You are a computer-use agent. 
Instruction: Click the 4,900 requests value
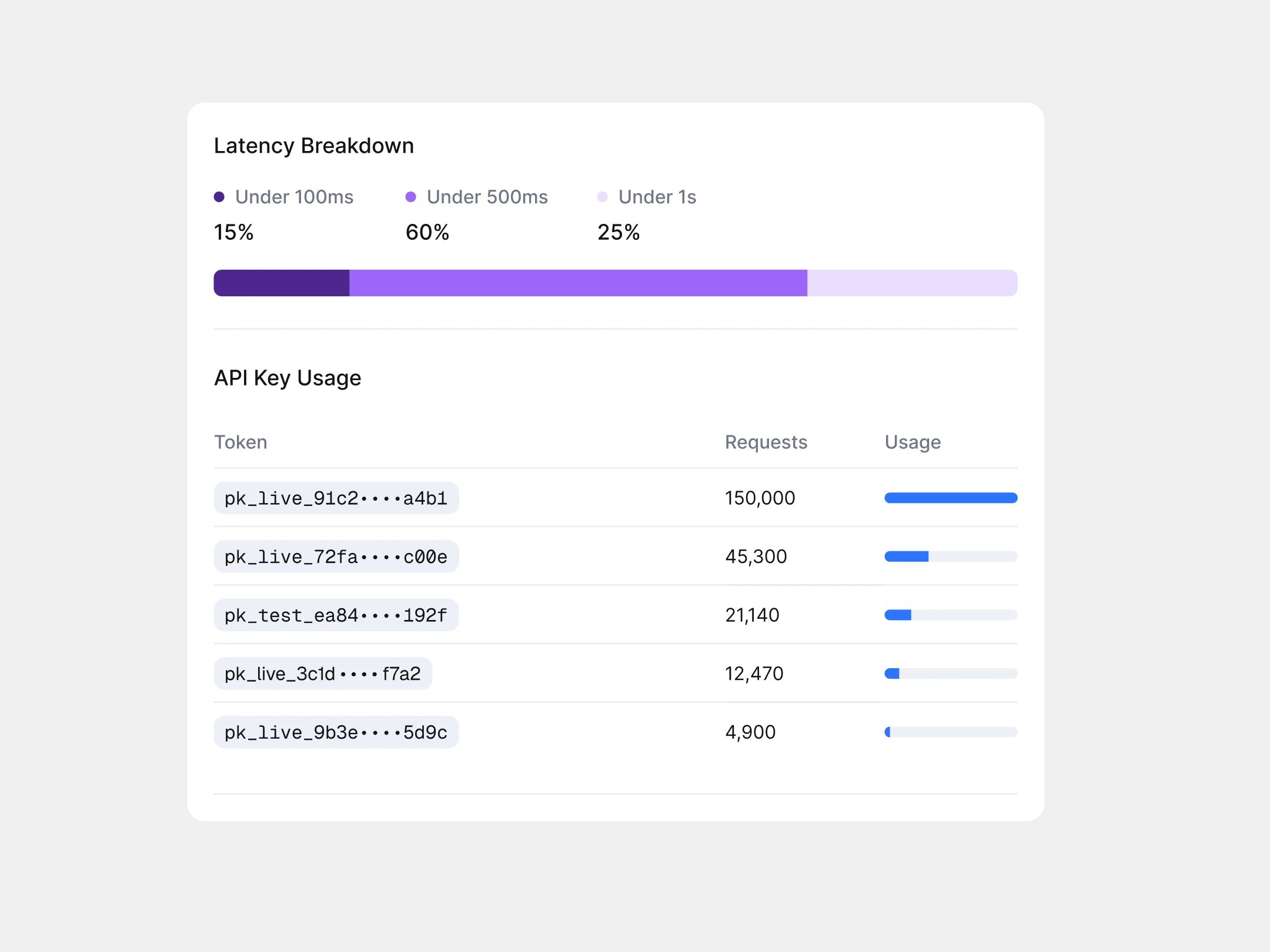750,732
